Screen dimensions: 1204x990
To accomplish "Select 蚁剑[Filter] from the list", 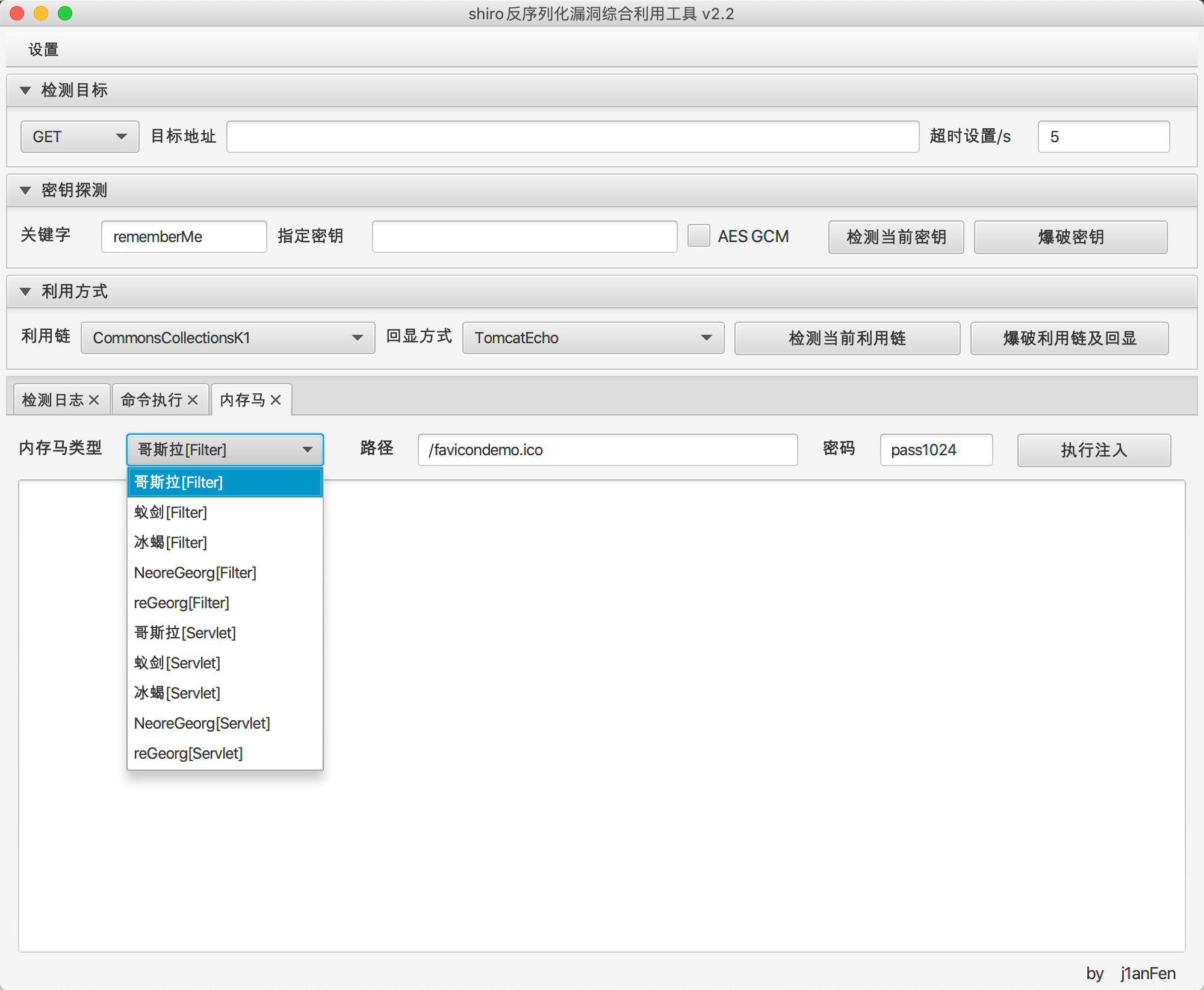I will pos(171,512).
